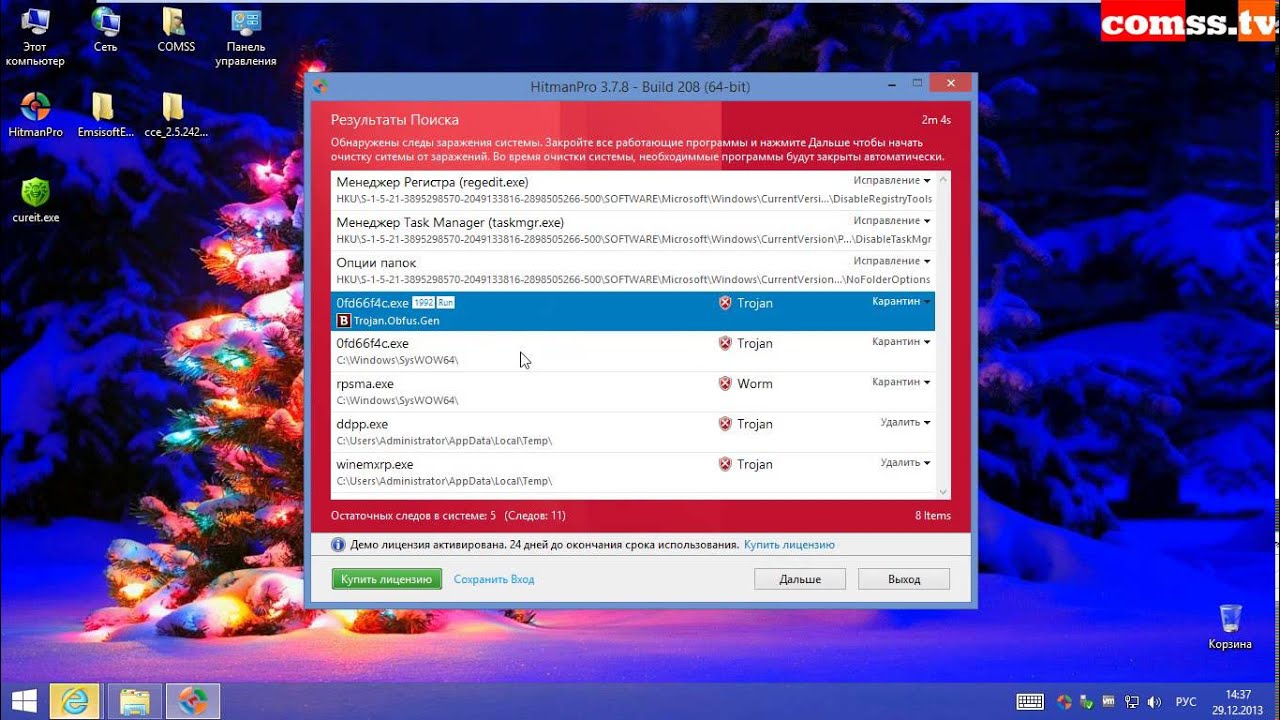Open Исправление dropdown for Менеджер Регистра
The image size is (1280, 720).
(892, 181)
